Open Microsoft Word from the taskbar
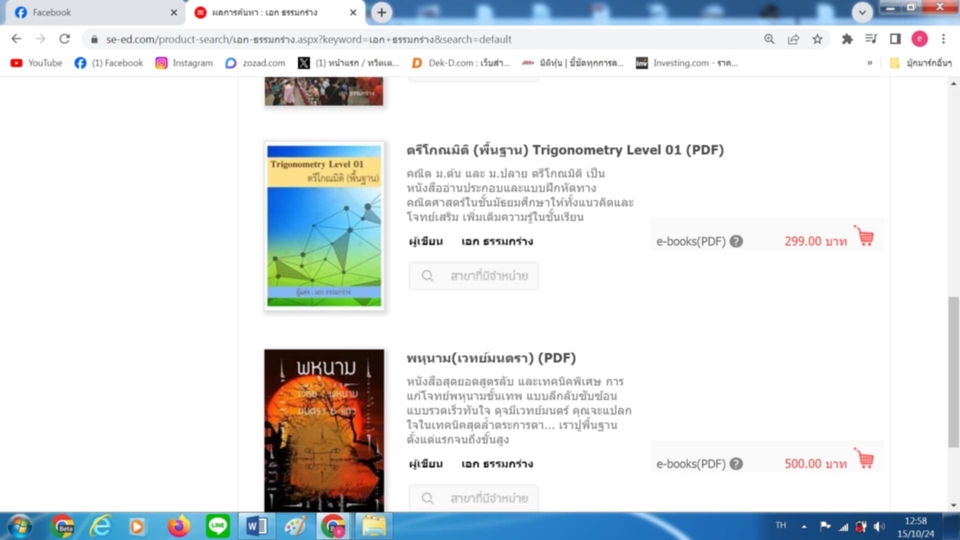Viewport: 960px width, 540px height. (255, 526)
